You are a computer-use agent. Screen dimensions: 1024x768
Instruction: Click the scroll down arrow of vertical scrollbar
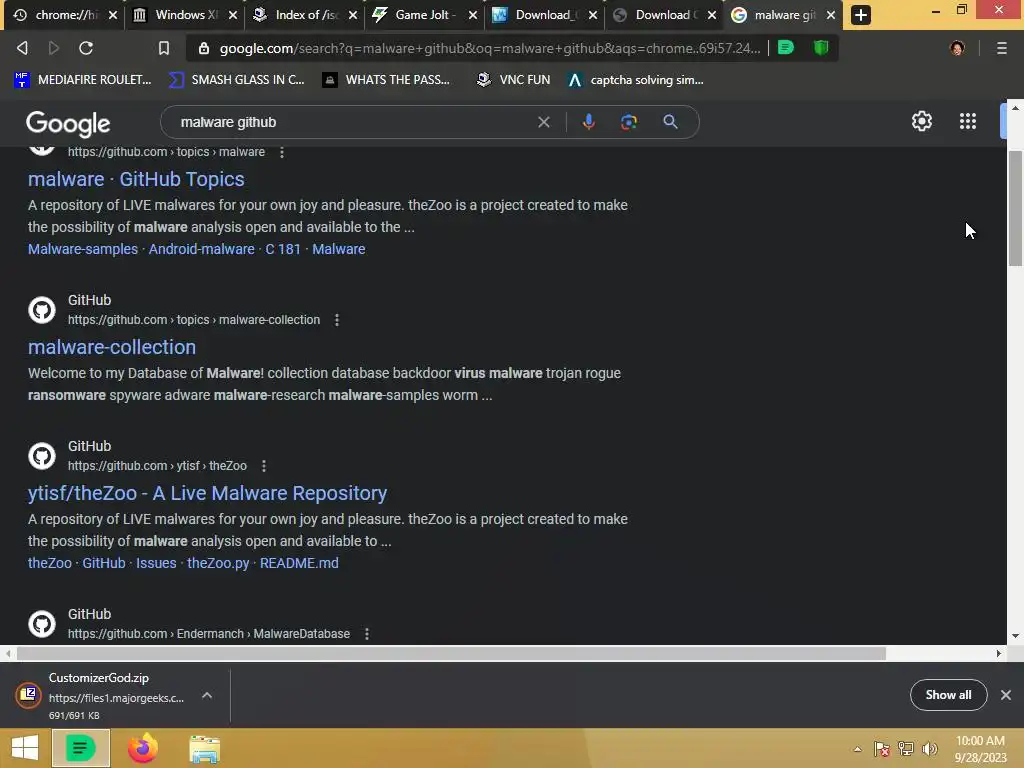click(x=1015, y=635)
